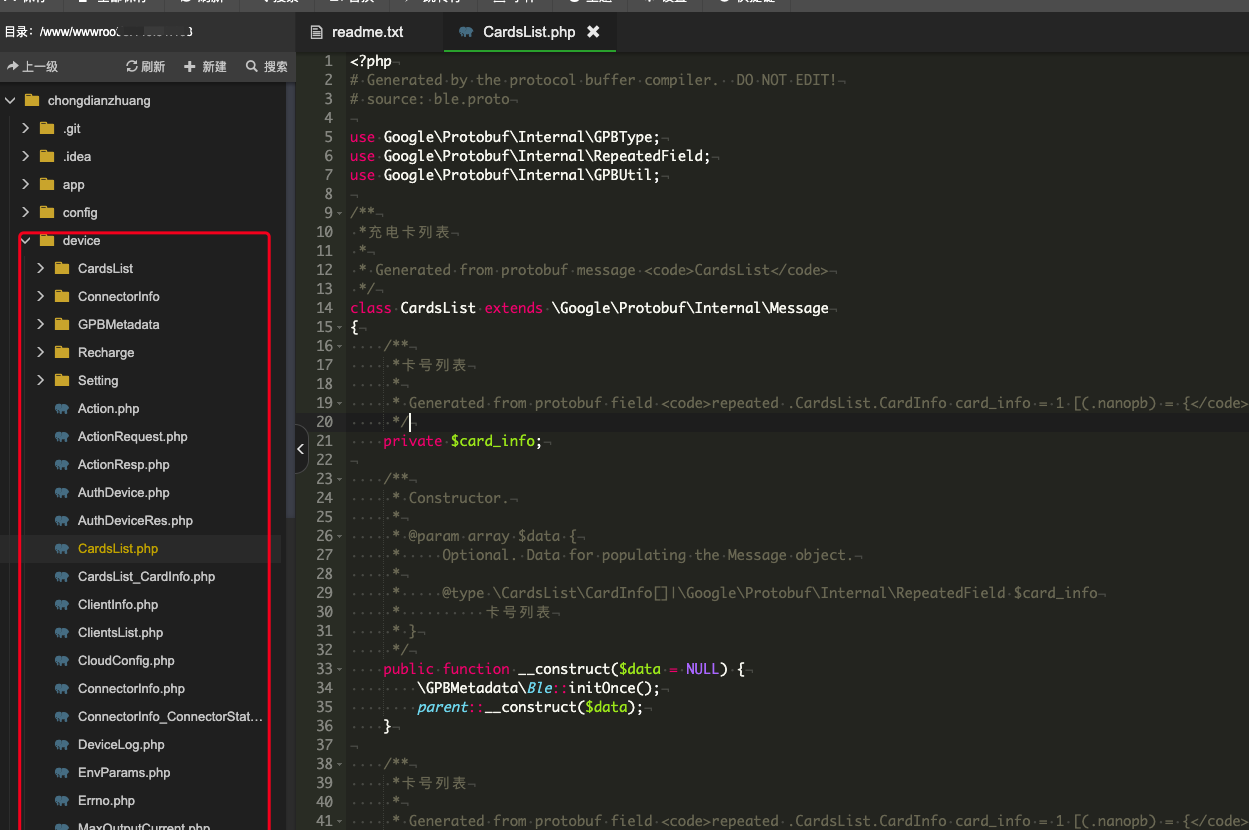Fold the __construct function at line 33
Screen dimensions: 1249x830
click(x=340, y=669)
